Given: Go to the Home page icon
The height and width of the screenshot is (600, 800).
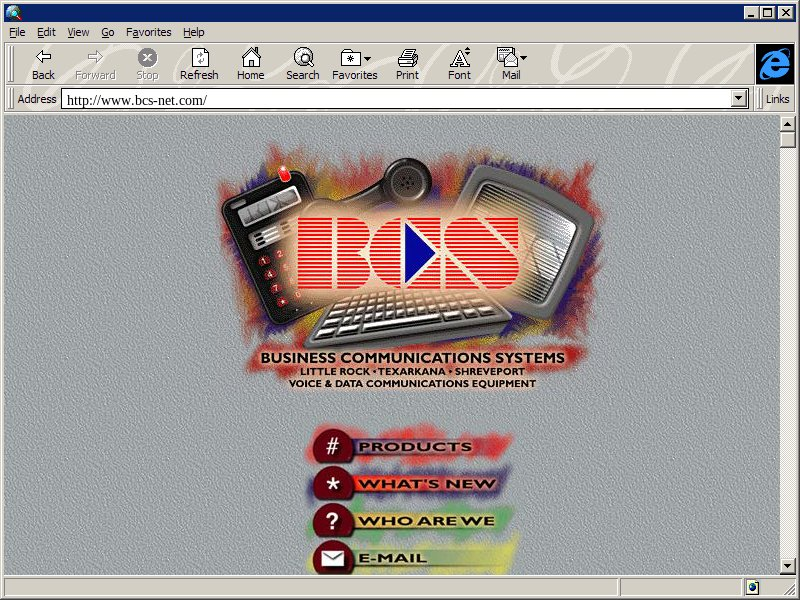Looking at the screenshot, I should click(250, 58).
